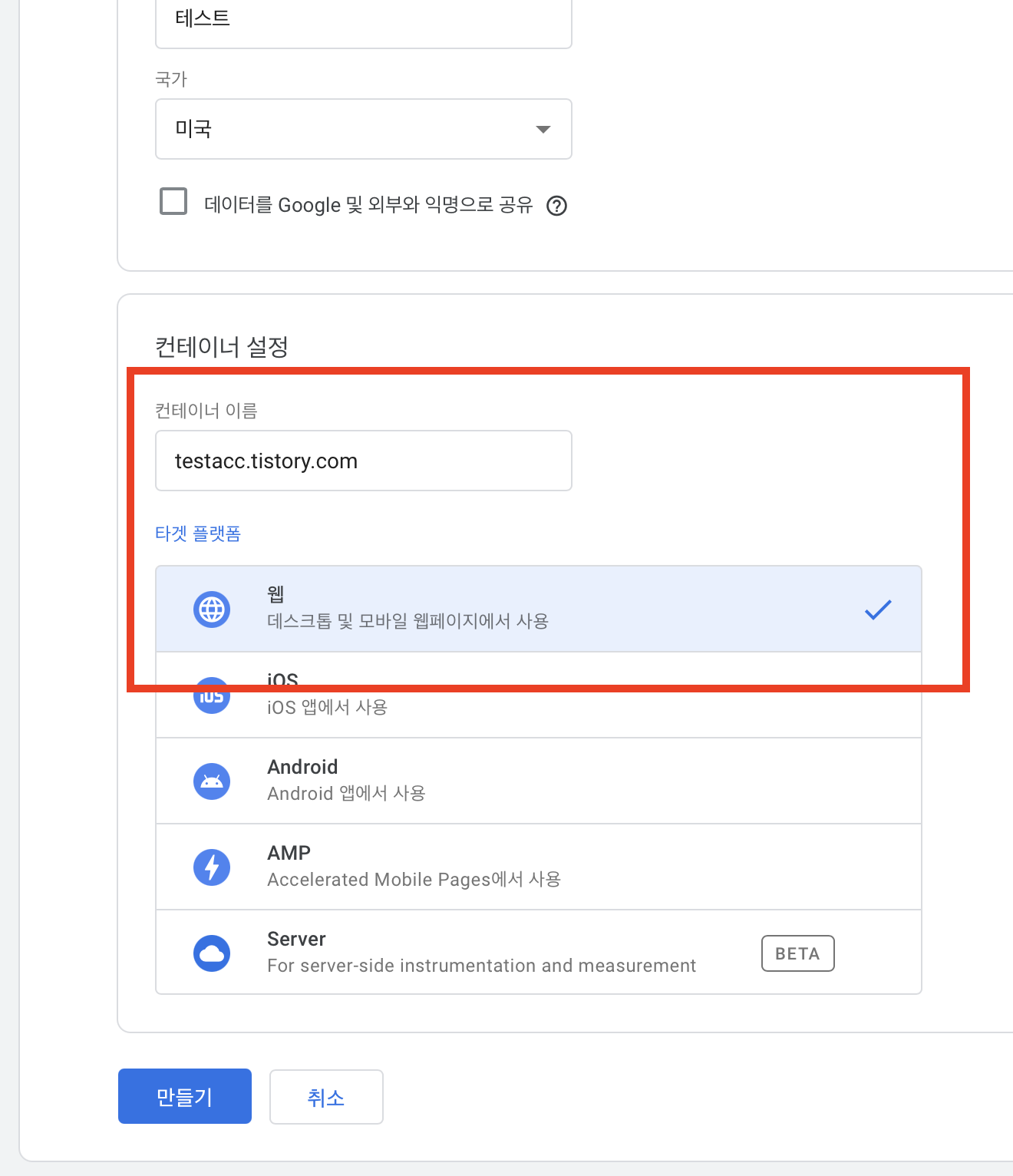1013x1176 pixels.
Task: Open the 타겟 플랫폼 link
Action: pyautogui.click(x=197, y=533)
